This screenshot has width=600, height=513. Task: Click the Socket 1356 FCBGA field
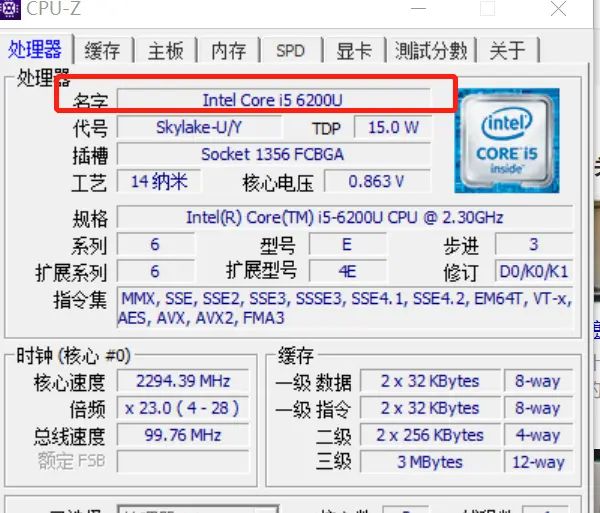pos(273,154)
